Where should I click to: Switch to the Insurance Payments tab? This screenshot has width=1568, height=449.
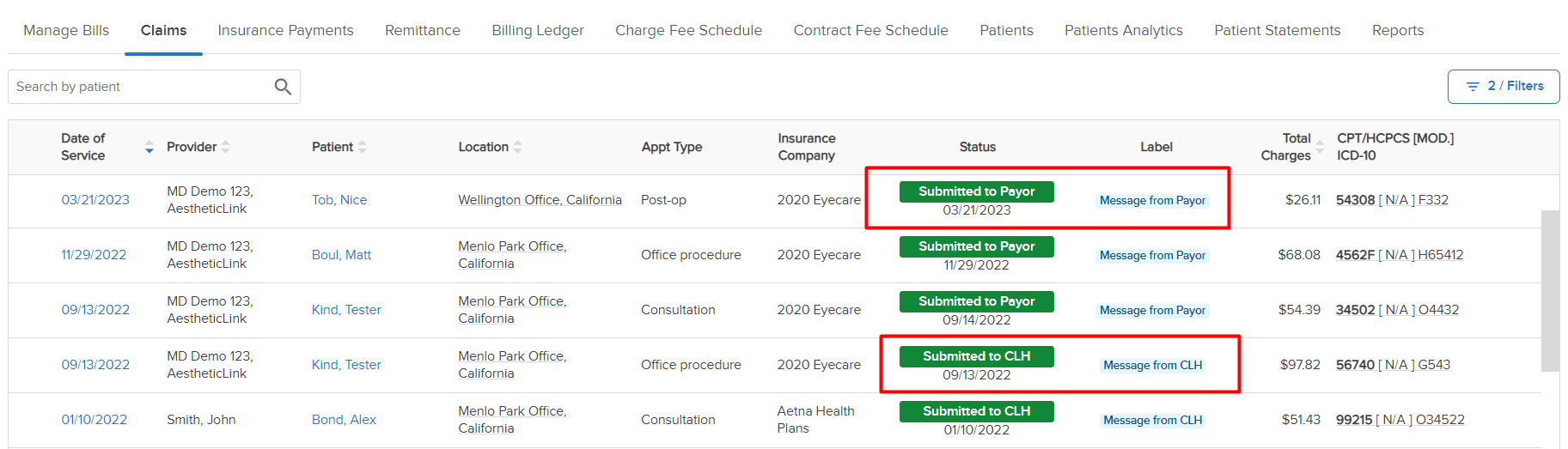click(x=285, y=30)
